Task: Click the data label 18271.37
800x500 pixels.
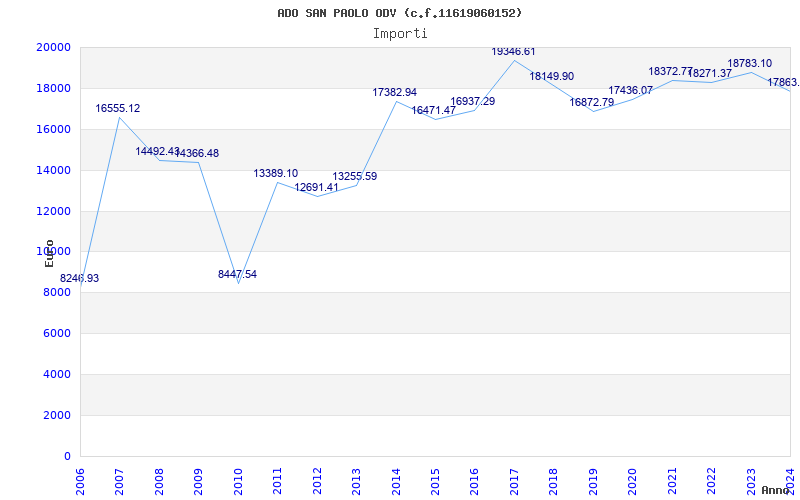Action: (710, 73)
